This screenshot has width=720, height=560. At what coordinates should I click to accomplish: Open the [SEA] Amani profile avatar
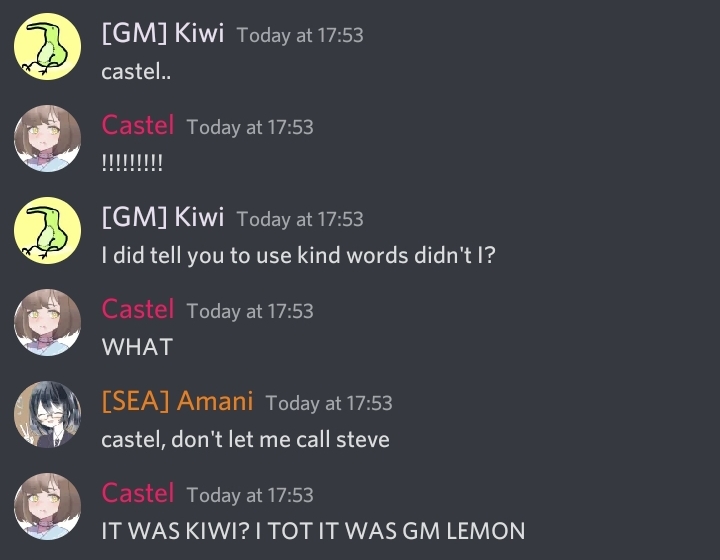pyautogui.click(x=46, y=414)
